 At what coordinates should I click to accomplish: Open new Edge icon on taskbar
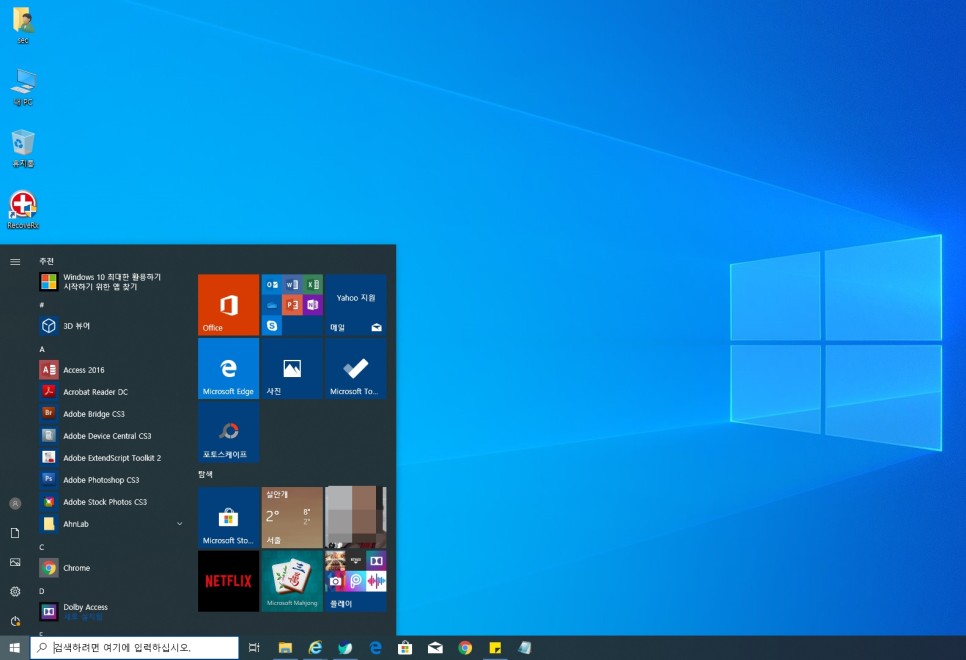click(345, 648)
